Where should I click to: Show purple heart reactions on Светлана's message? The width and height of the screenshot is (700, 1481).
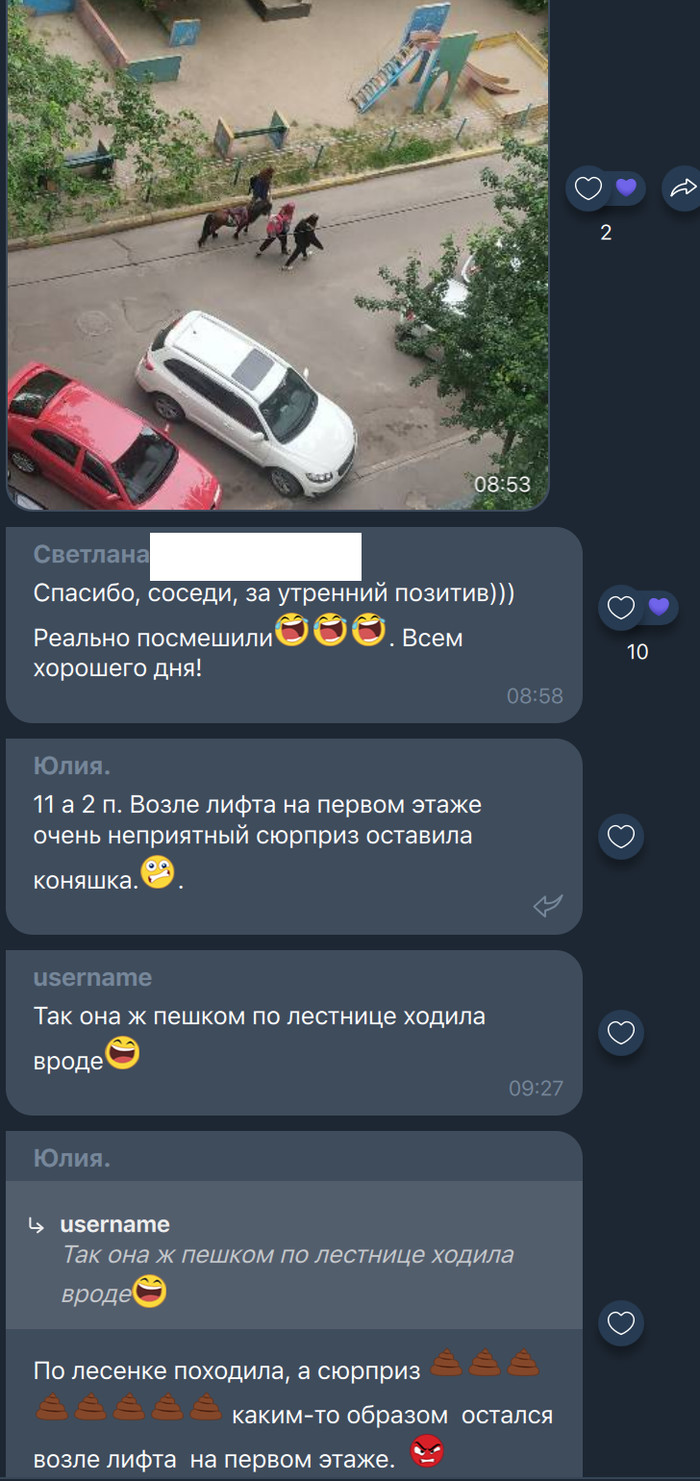pyautogui.click(x=659, y=607)
